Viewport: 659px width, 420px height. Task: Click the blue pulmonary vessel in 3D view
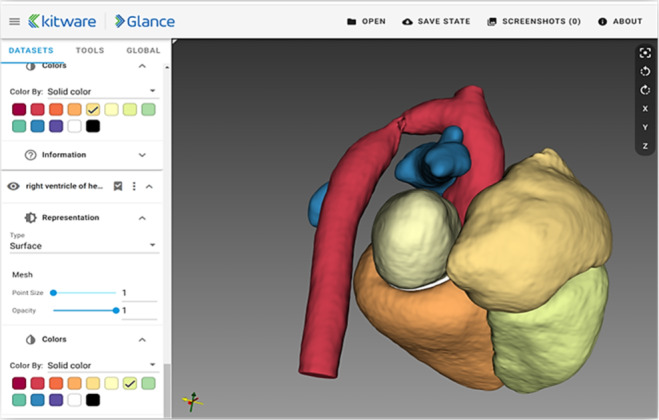click(x=435, y=162)
